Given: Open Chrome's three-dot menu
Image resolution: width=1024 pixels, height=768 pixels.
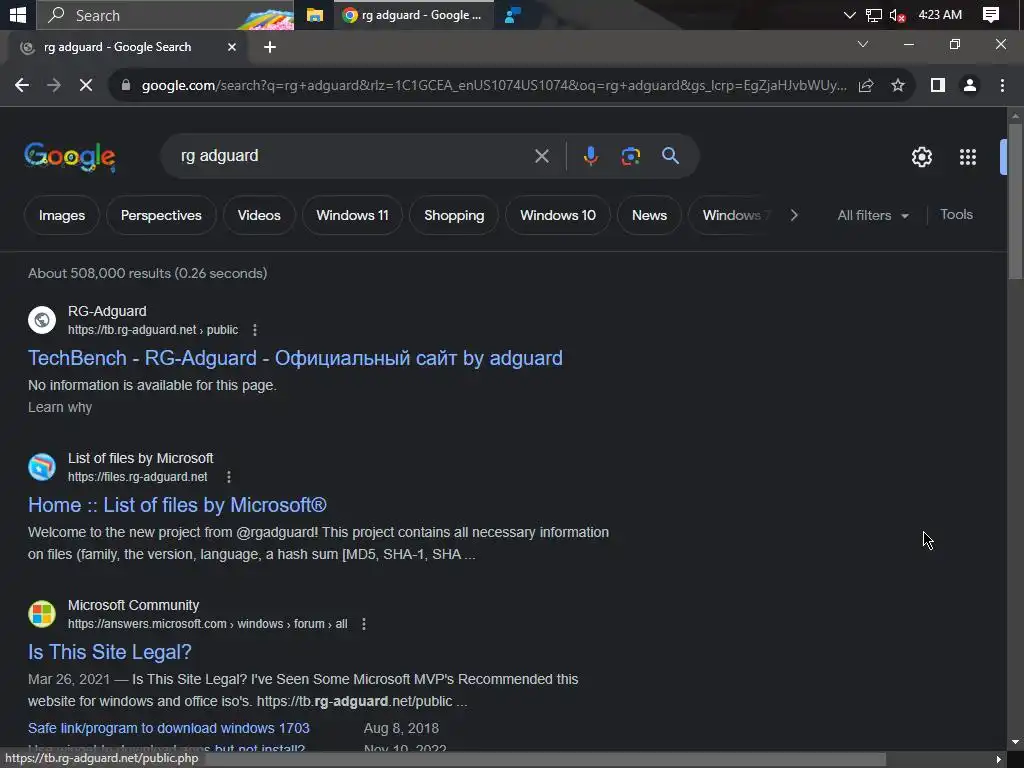Looking at the screenshot, I should click(x=1002, y=85).
